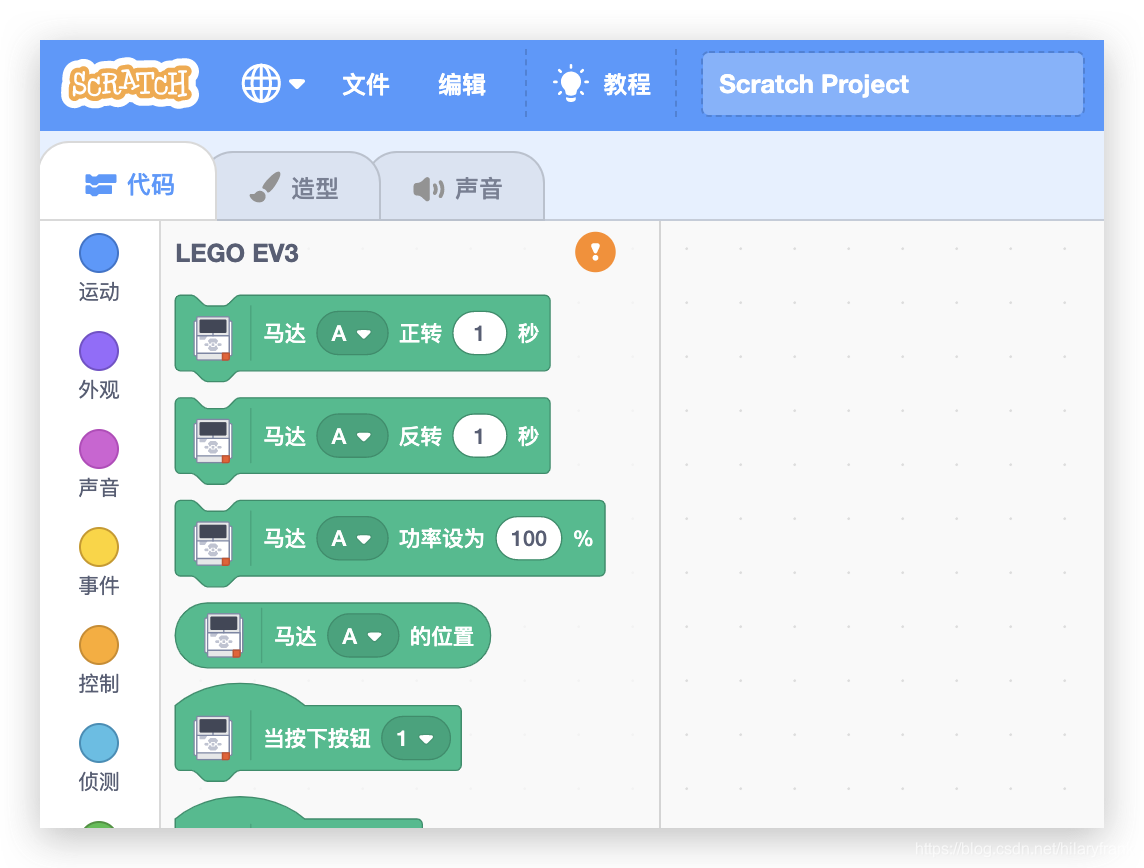
Task: Click the 控制 category label
Action: coord(98,683)
